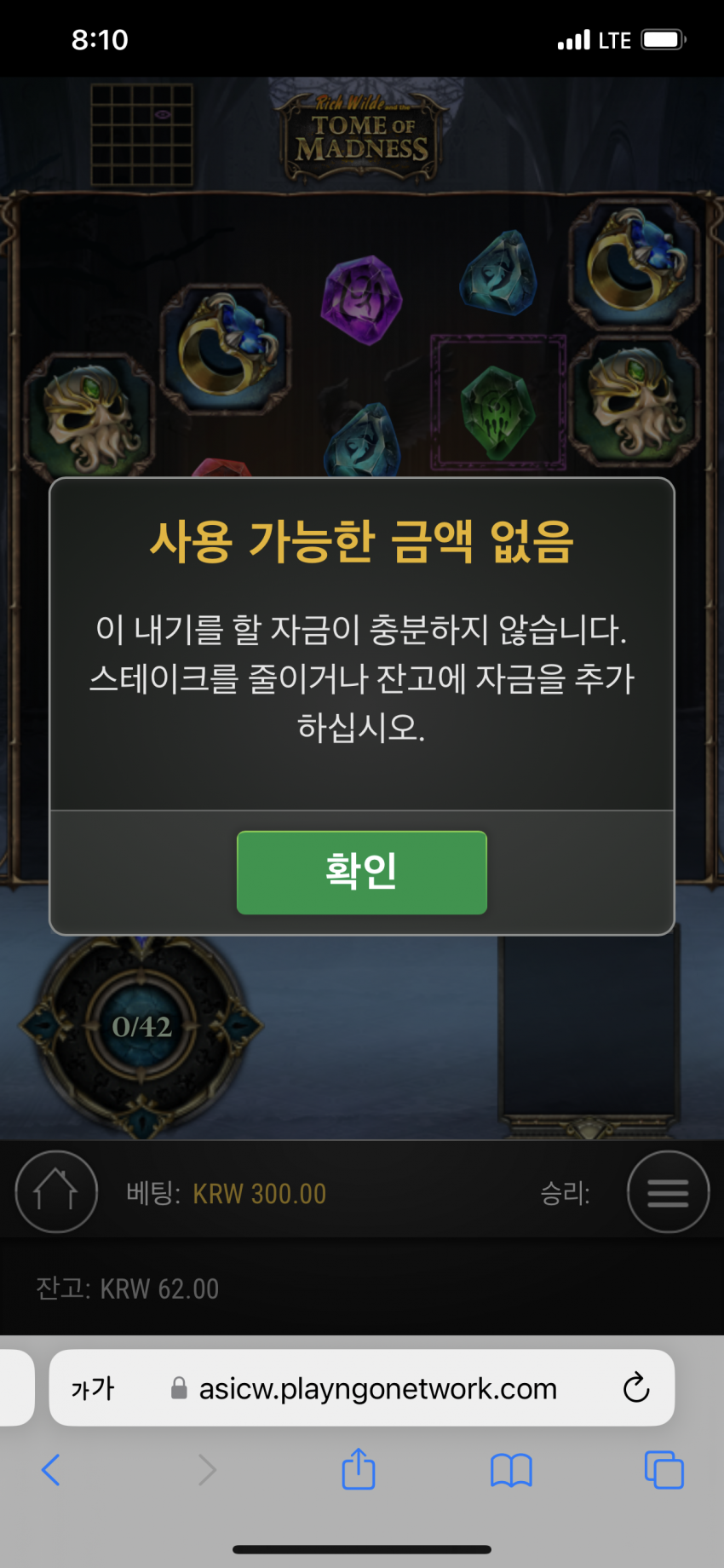
Task: Tap the address bar lock icon
Action: [179, 1388]
